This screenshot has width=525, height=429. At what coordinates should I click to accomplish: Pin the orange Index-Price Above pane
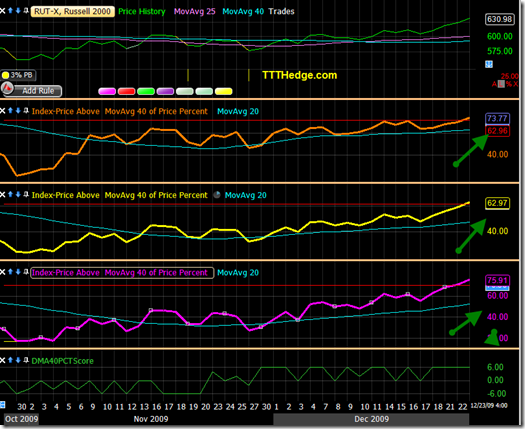click(x=26, y=111)
